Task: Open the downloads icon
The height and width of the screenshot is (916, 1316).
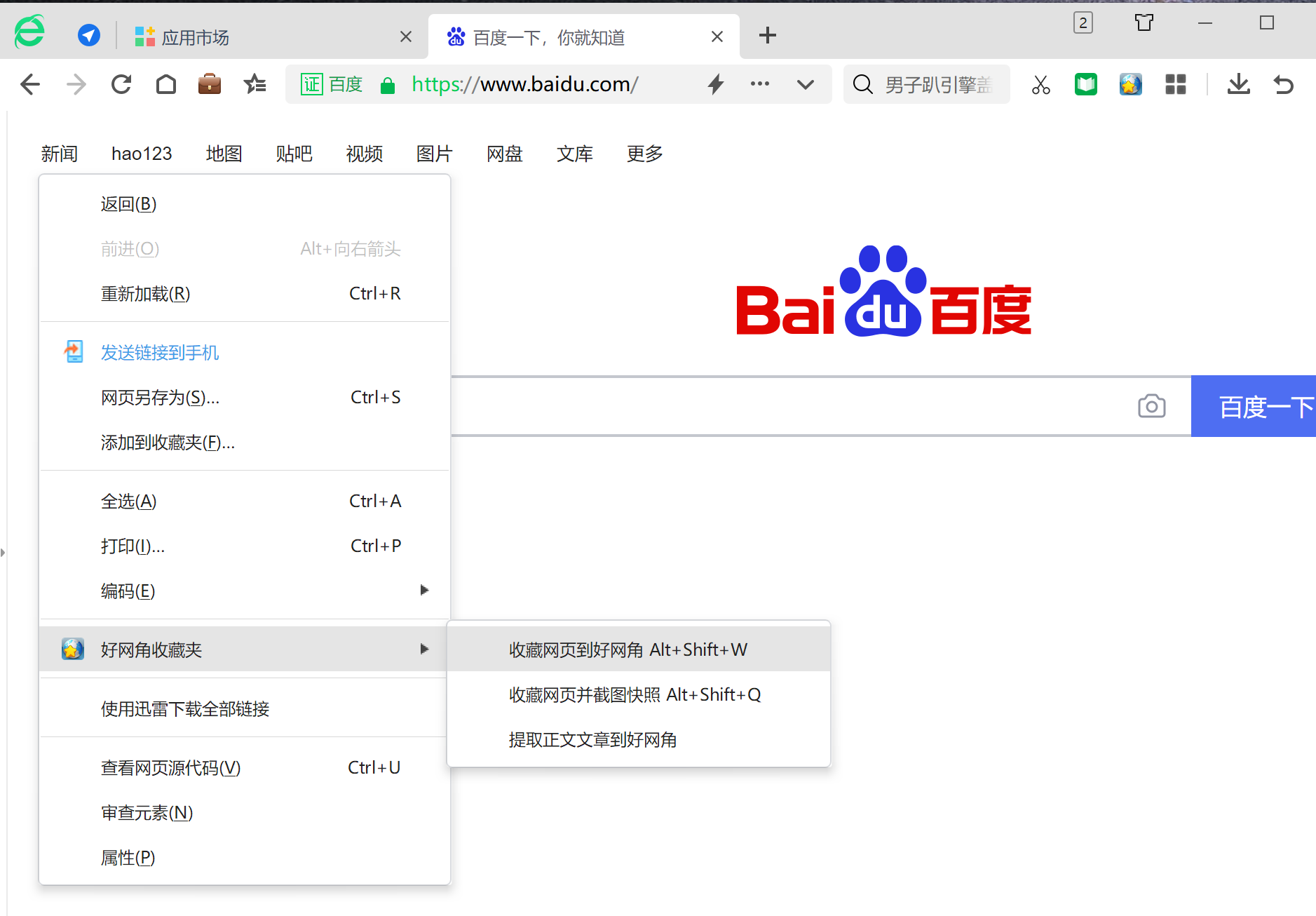Action: (1239, 85)
